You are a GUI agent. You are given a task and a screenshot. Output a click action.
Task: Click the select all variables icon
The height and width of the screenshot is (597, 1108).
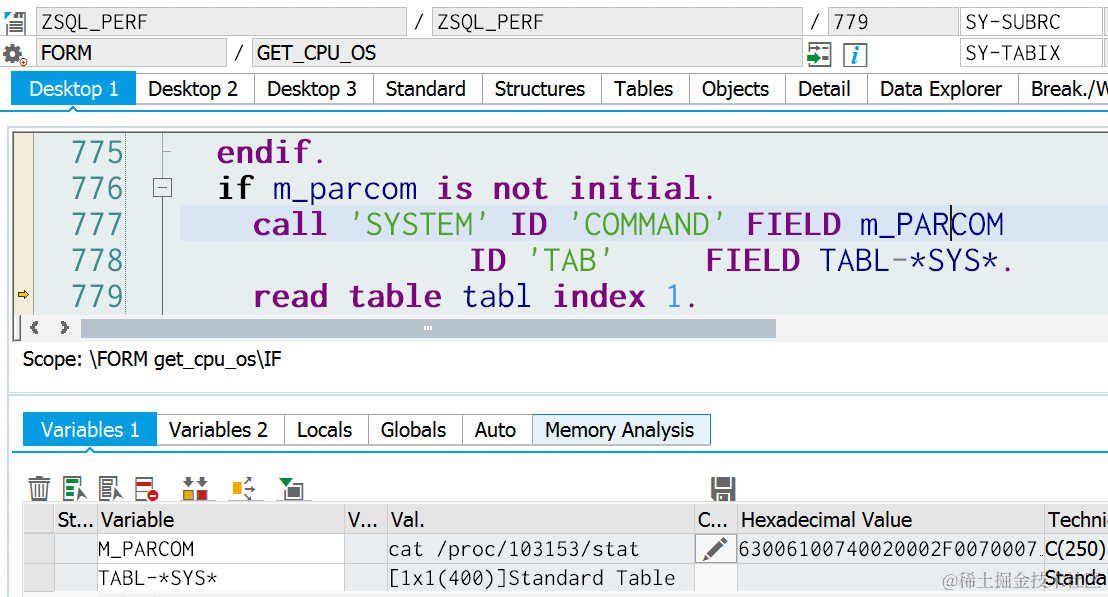click(74, 488)
